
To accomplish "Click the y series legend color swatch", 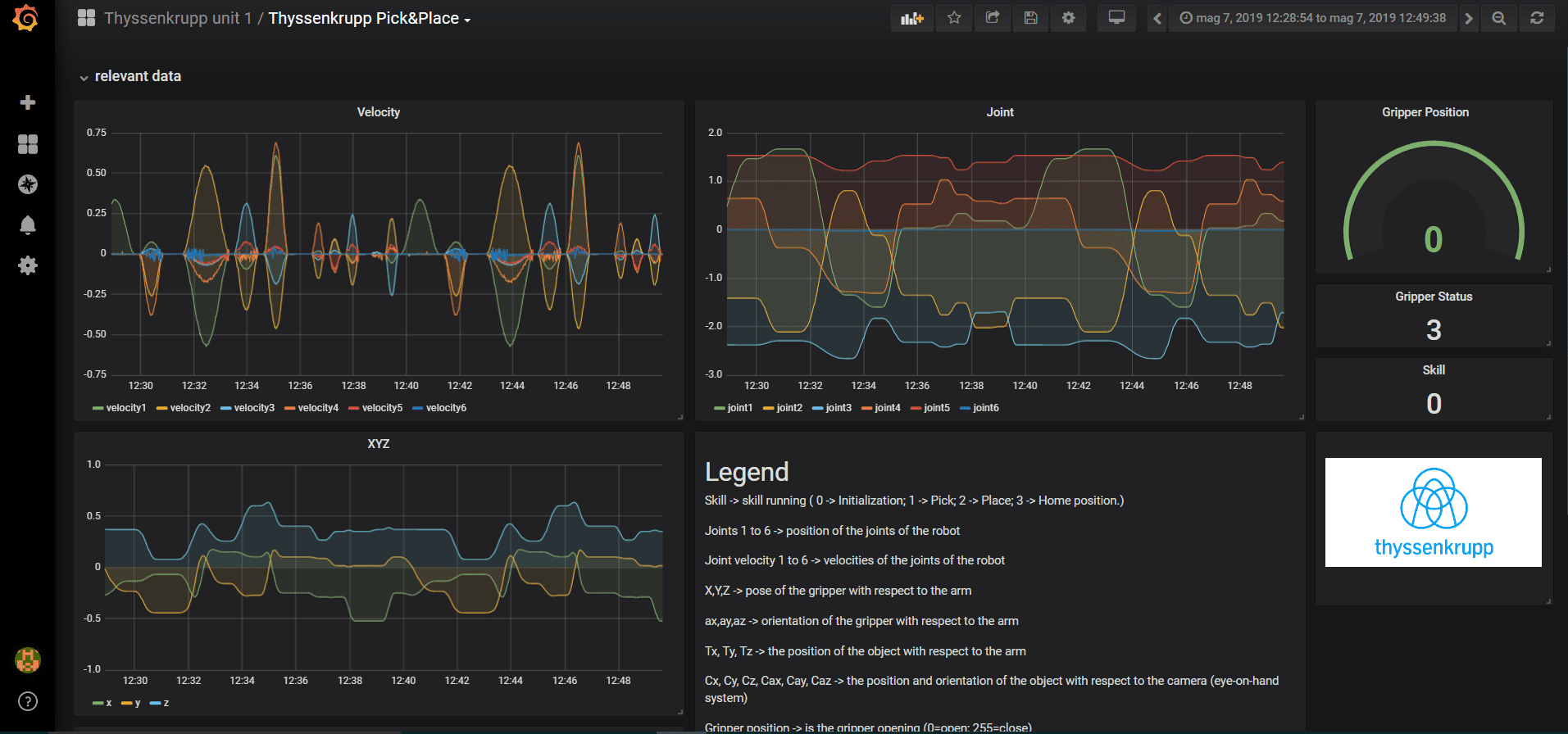I will pyautogui.click(x=126, y=704).
